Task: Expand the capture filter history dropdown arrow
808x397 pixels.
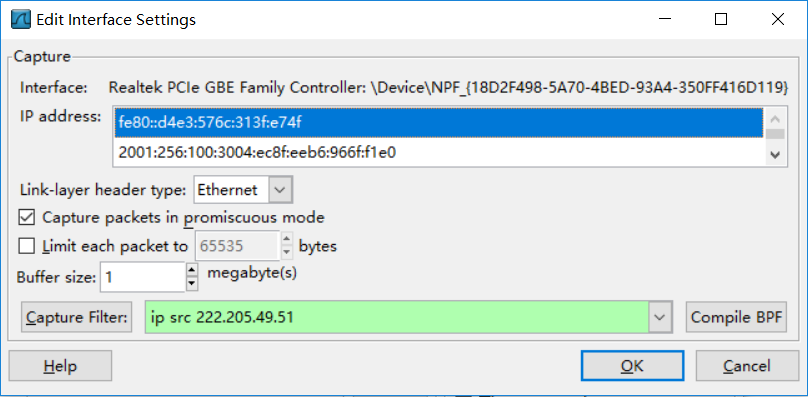Action: pyautogui.click(x=660, y=317)
